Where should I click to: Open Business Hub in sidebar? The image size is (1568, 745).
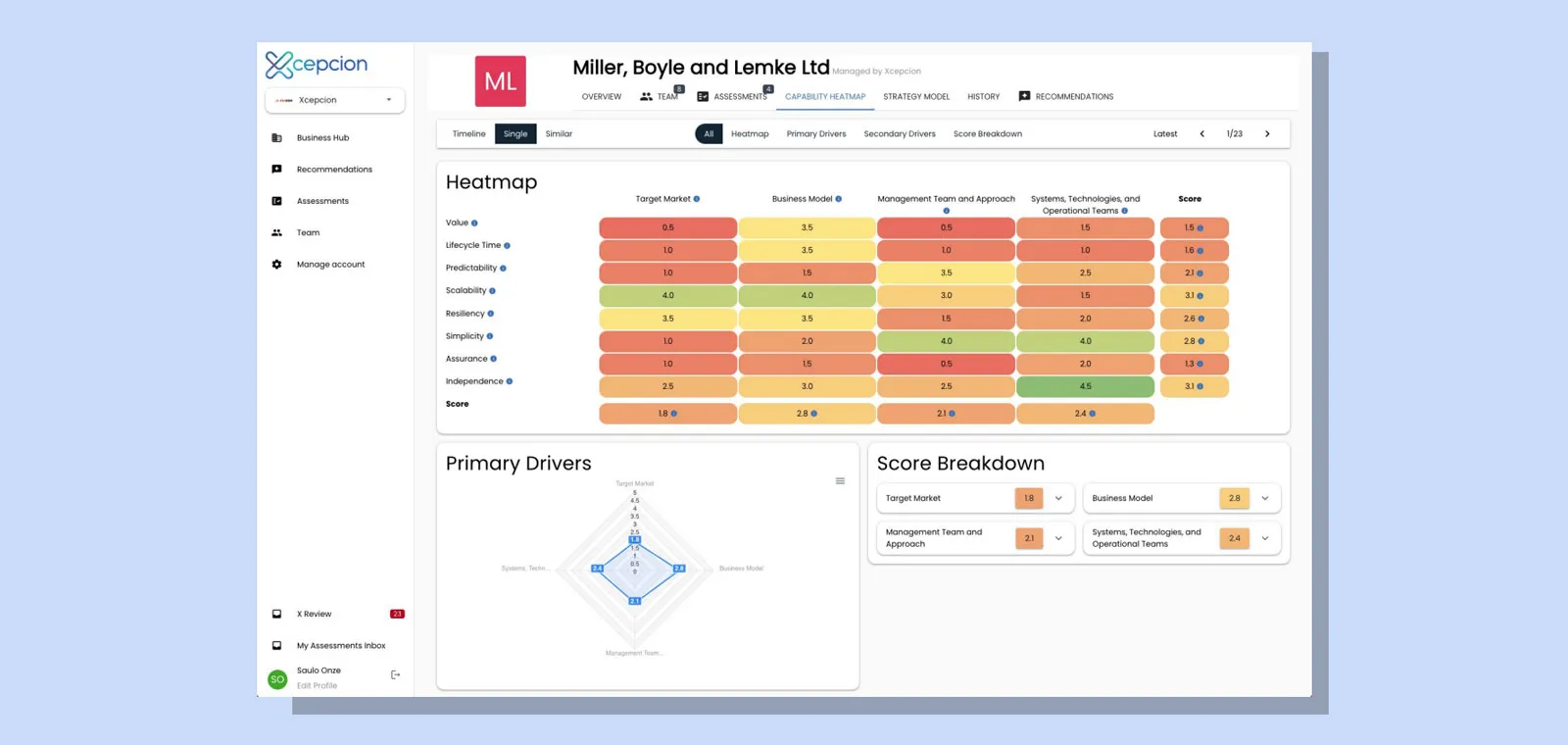322,138
